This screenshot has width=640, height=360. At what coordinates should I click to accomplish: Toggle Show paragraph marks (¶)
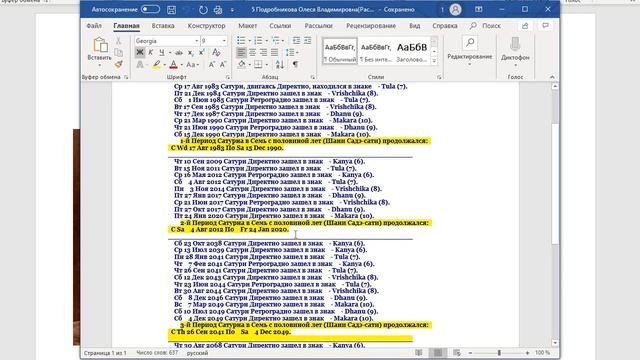tap(295, 64)
